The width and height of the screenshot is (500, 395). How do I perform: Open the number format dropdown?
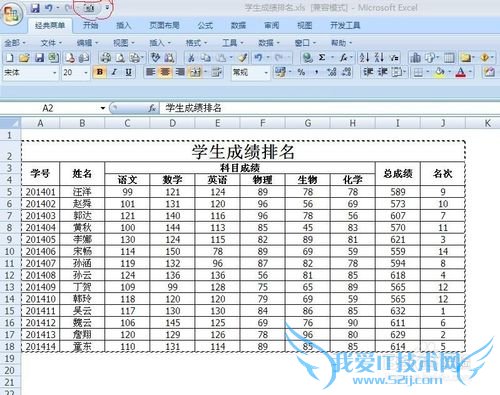pyautogui.click(x=266, y=73)
